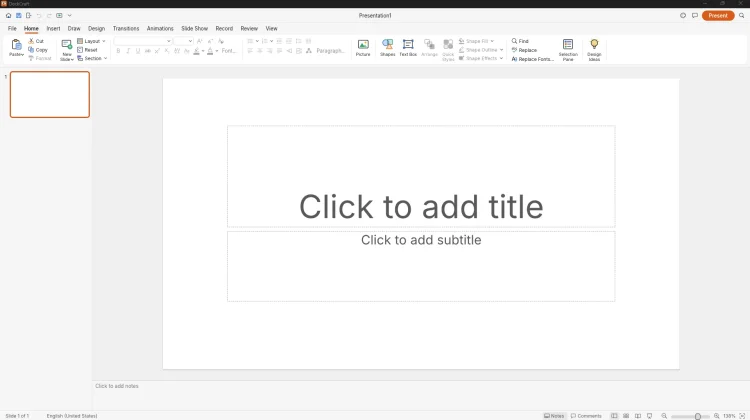Click the orange Present button

pos(718,16)
